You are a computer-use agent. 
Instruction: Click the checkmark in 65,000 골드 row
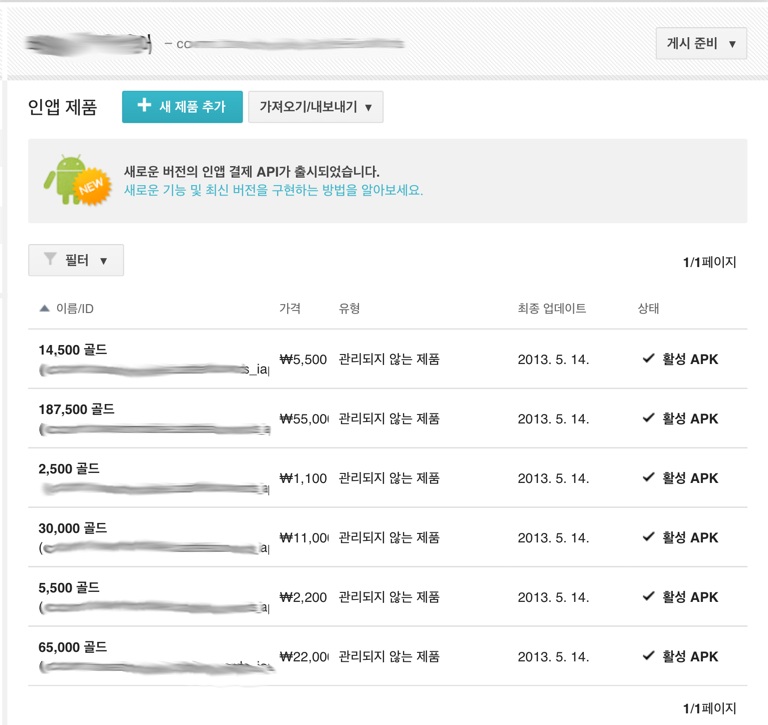649,656
